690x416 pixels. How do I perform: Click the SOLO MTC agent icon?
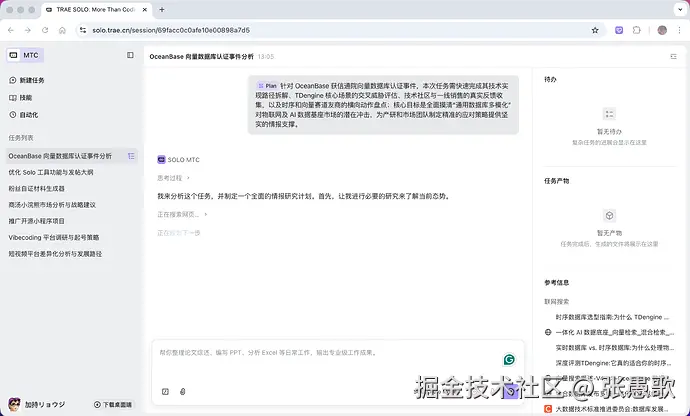point(161,159)
